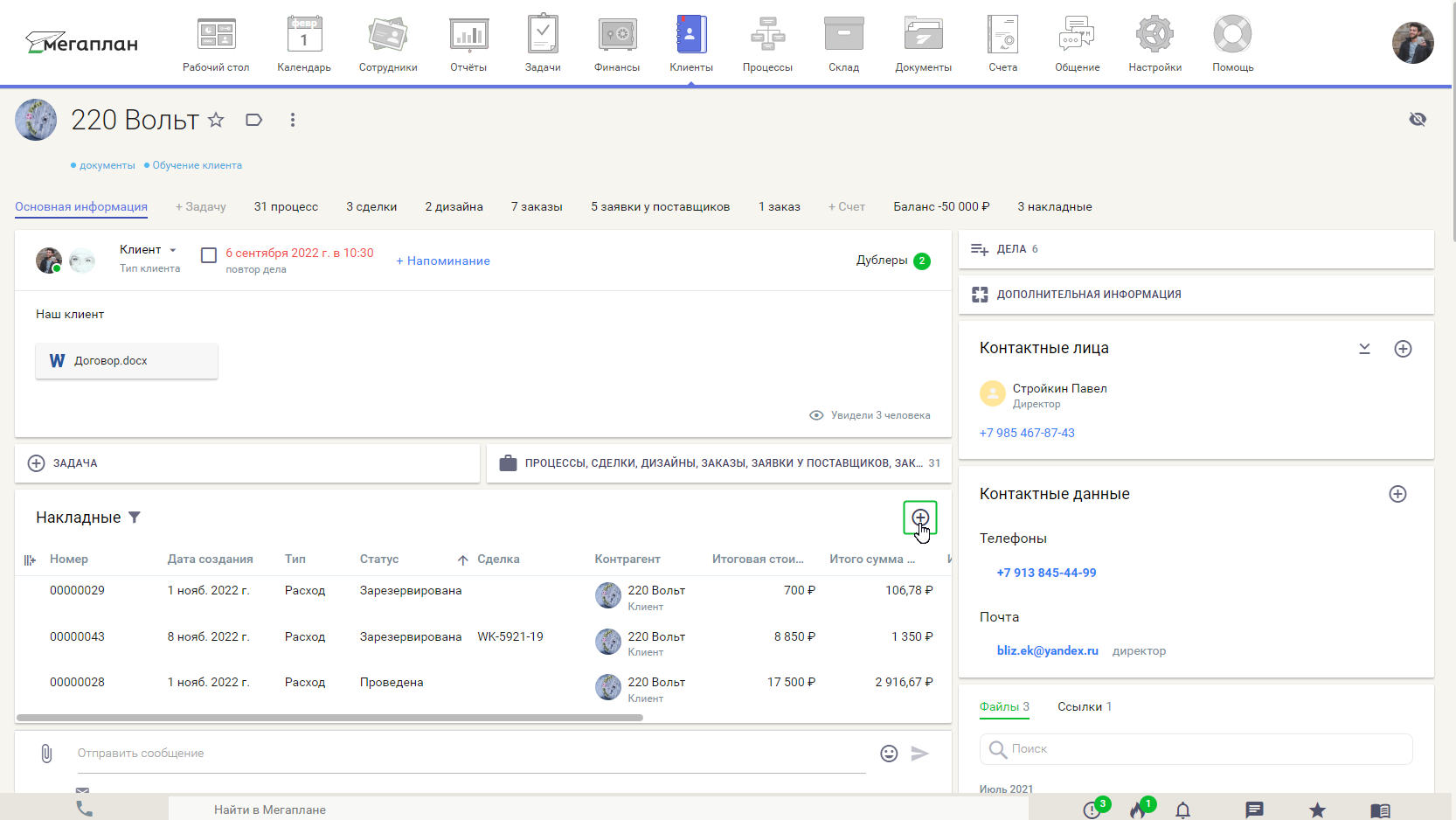Open the three-dot more menu
This screenshot has width=1456, height=820.
click(293, 120)
